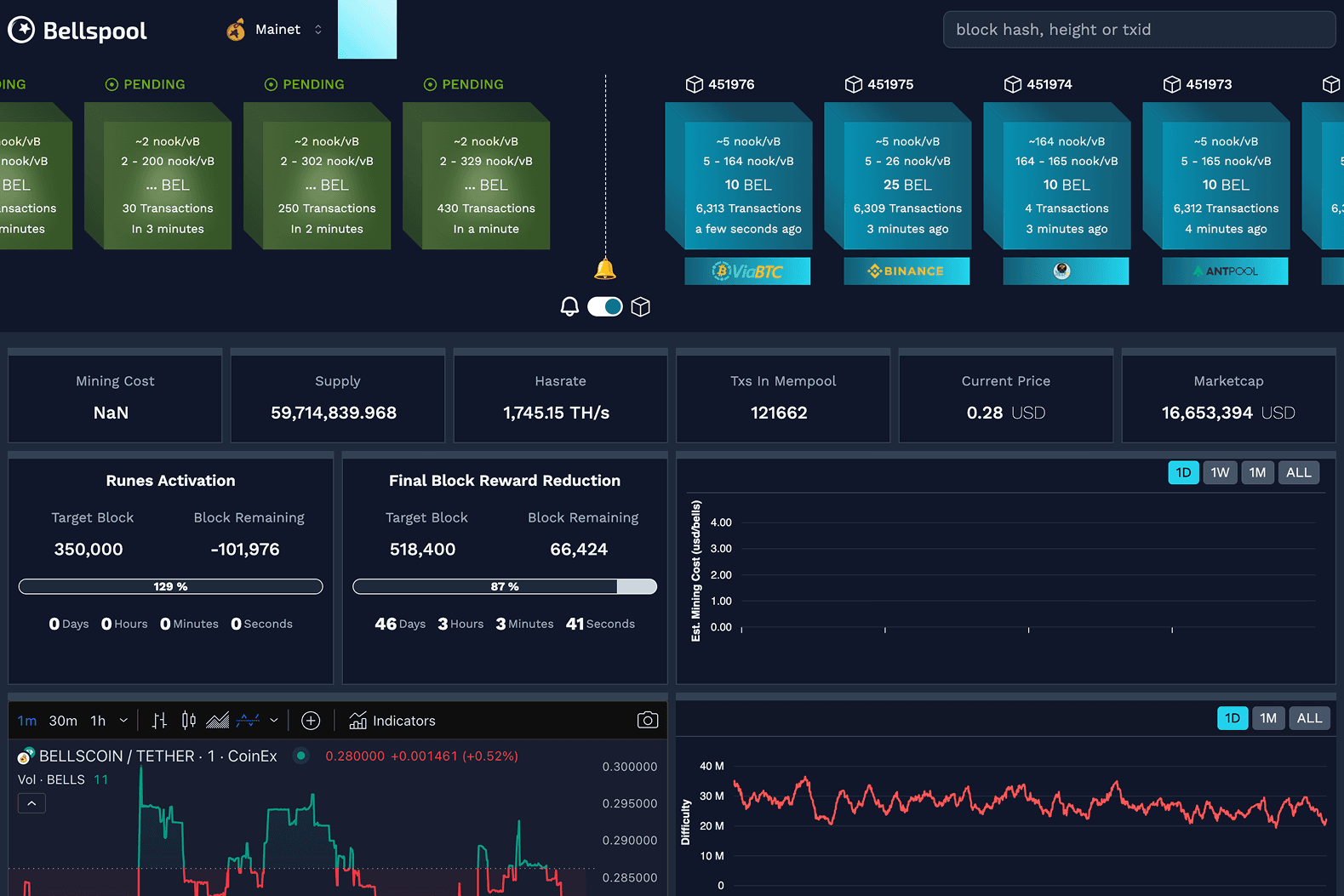The height and width of the screenshot is (896, 1344).
Task: Select 1M on mining cost chart
Action: 1257,472
